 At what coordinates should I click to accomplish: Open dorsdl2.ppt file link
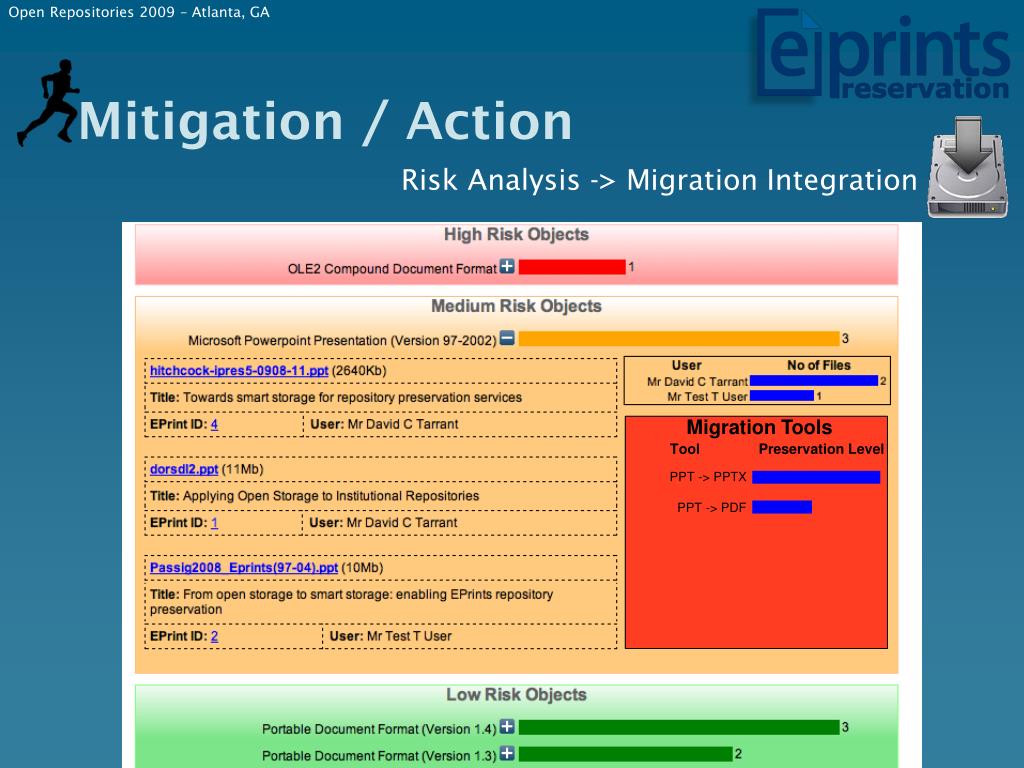(184, 470)
